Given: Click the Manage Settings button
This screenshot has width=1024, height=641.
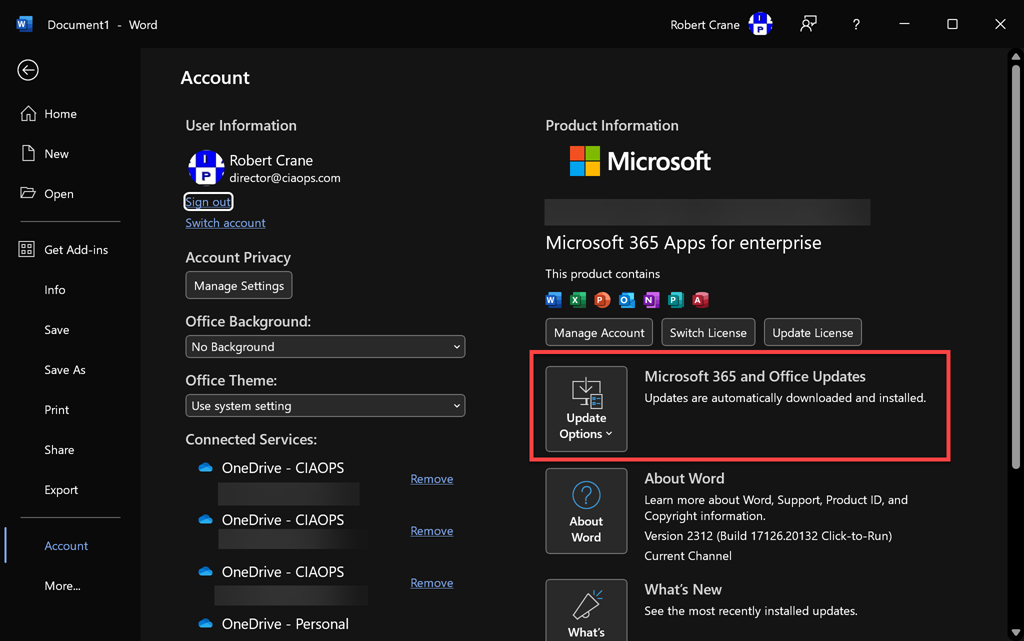Looking at the screenshot, I should [239, 286].
